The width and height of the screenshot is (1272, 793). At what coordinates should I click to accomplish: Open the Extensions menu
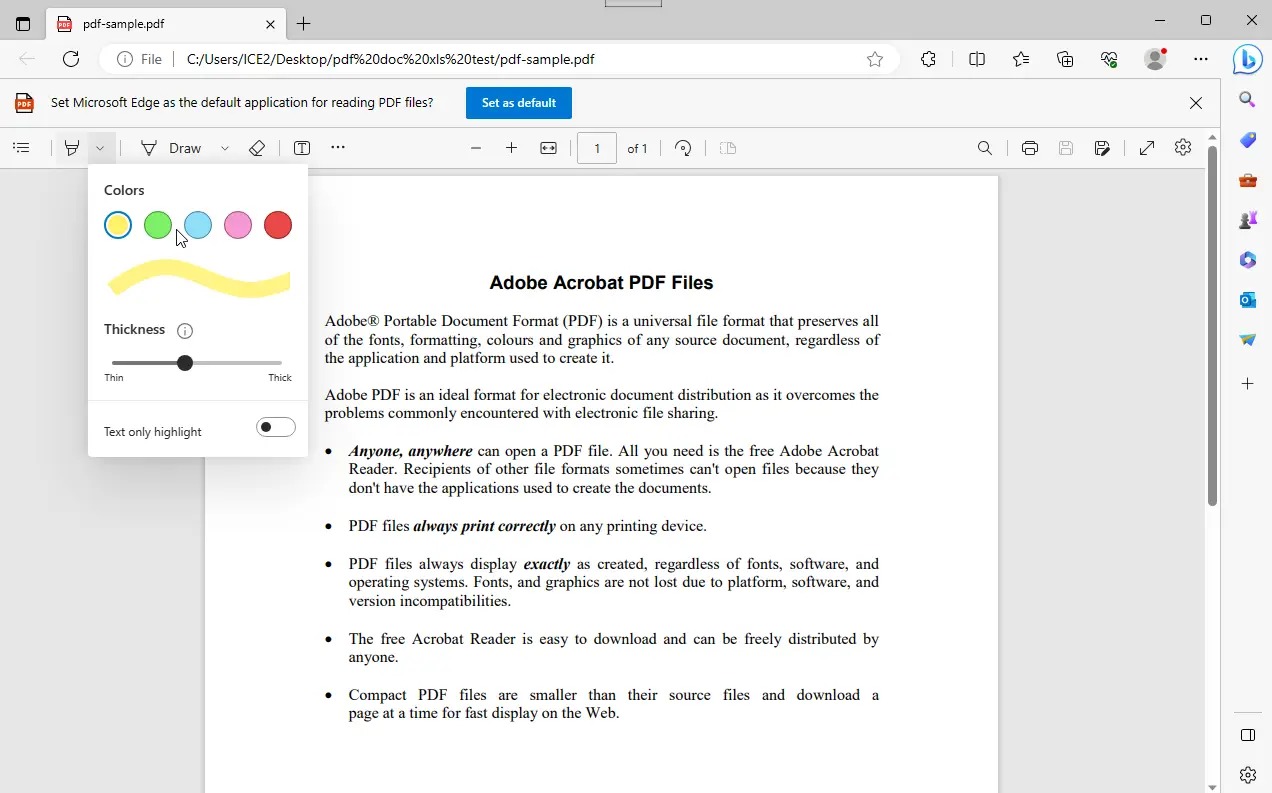929,59
